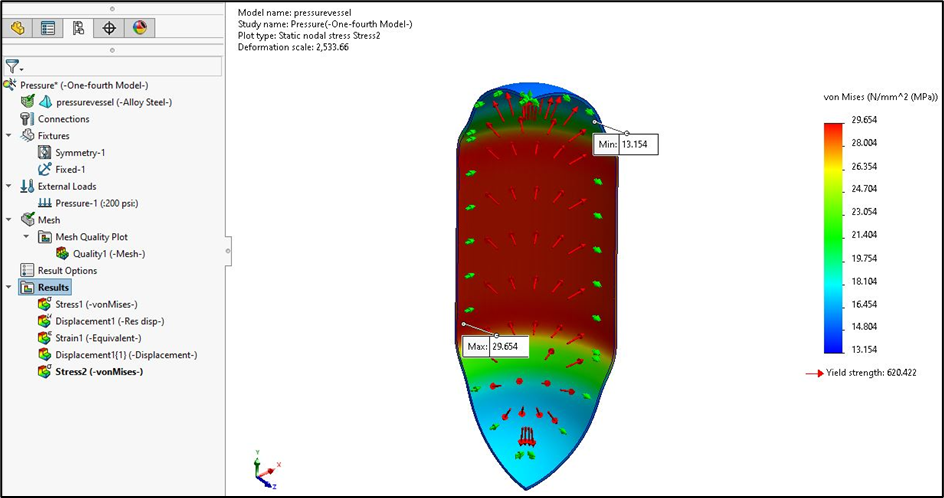The height and width of the screenshot is (498, 944).
Task: Click the Result Options icon
Action: pos(28,270)
